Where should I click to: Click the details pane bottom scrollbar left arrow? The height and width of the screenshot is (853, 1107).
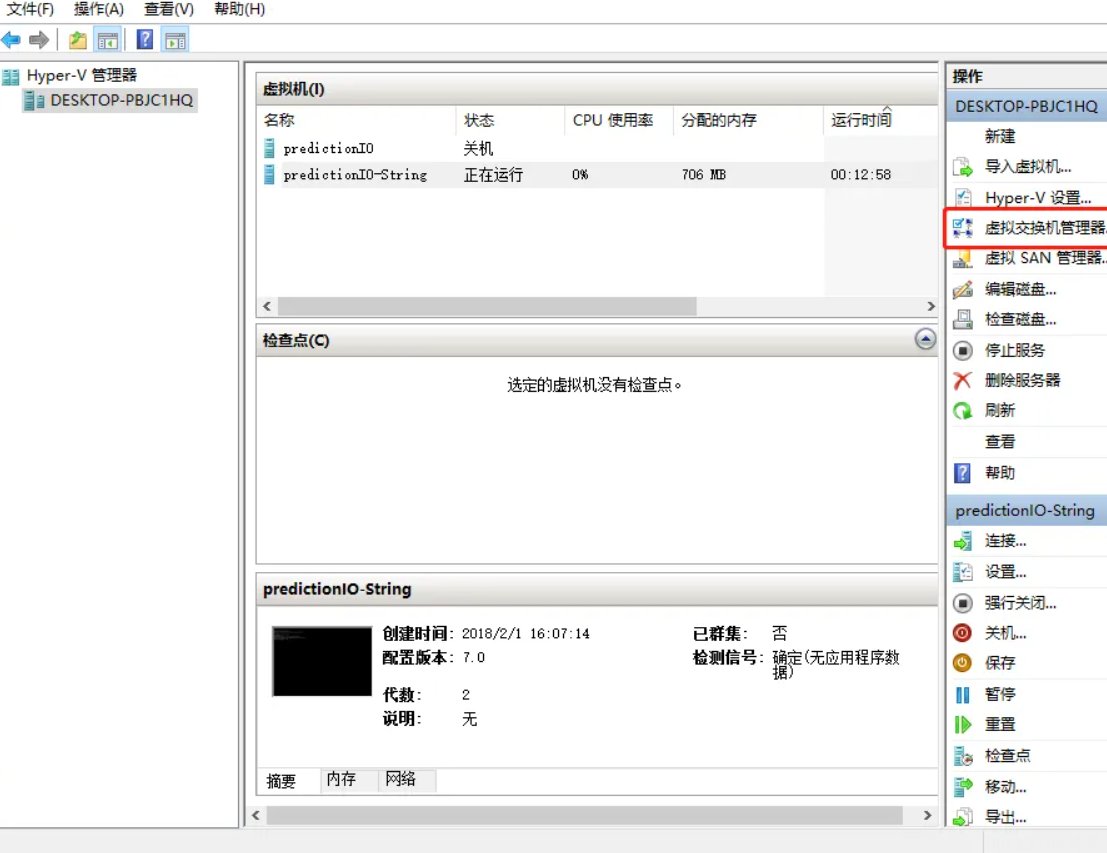click(256, 816)
